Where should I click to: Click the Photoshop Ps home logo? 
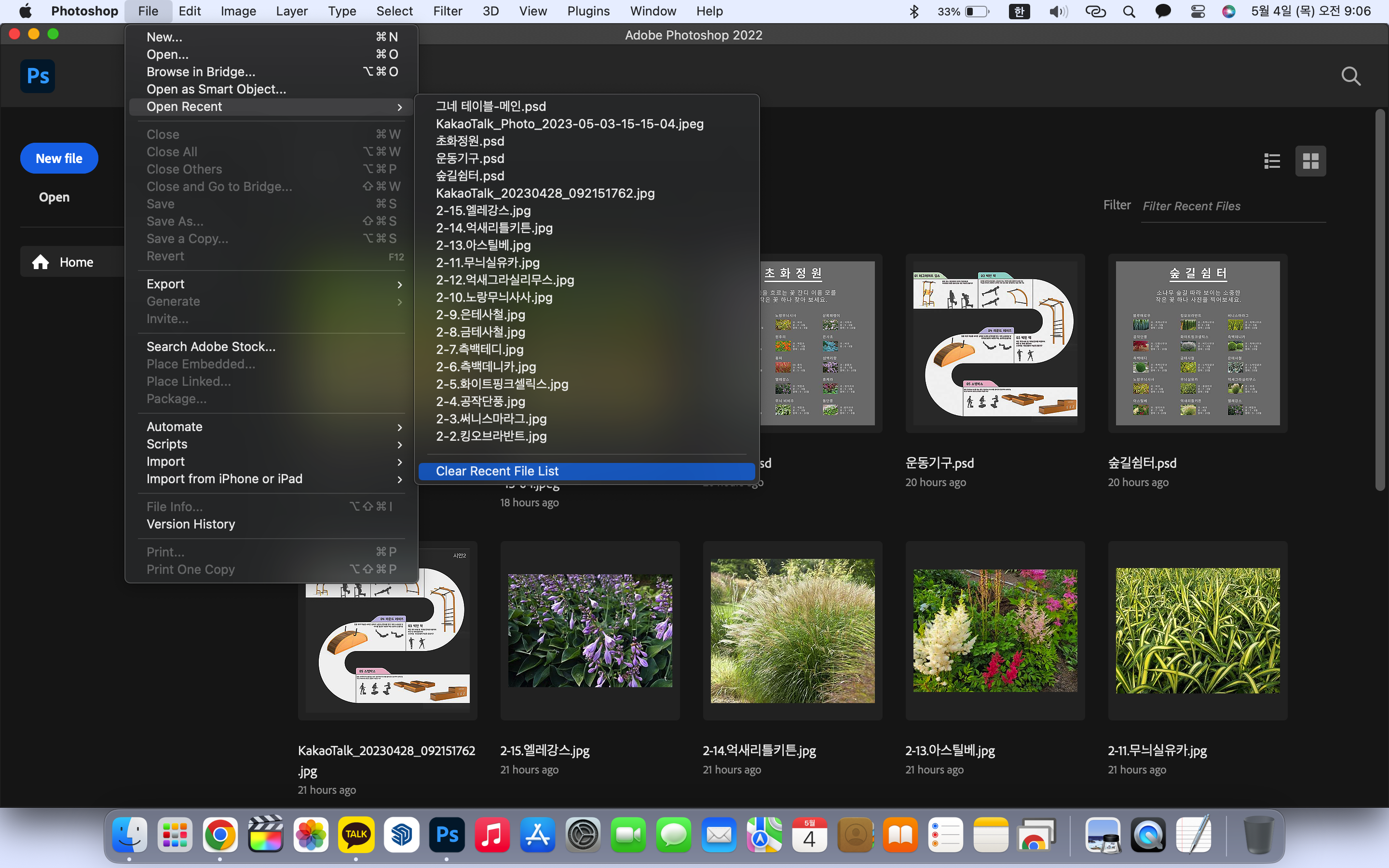pos(38,76)
